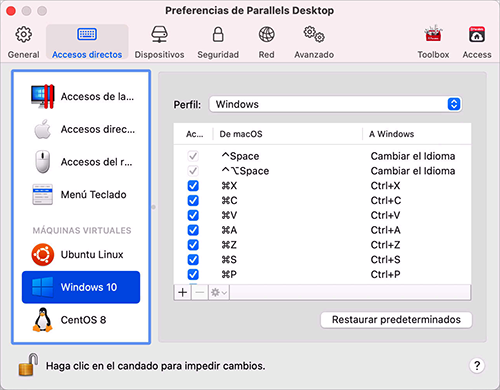Image resolution: width=500 pixels, height=390 pixels.
Task: Select Accesos direc... sidebar entry
Action: (81, 129)
